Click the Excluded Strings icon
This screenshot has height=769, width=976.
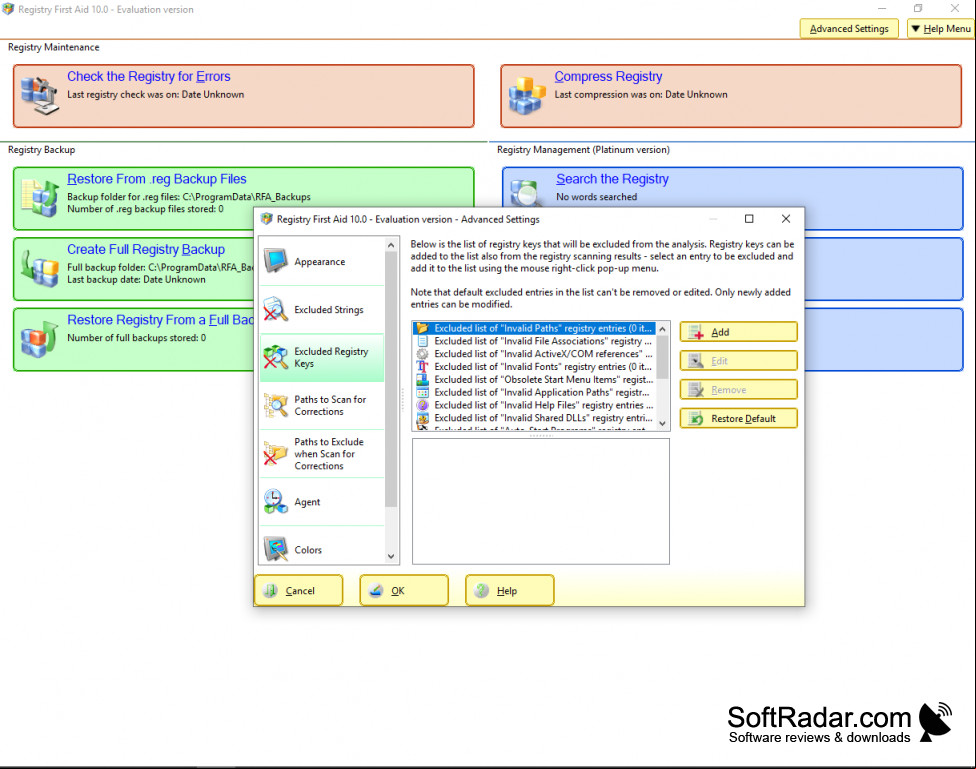pos(276,309)
